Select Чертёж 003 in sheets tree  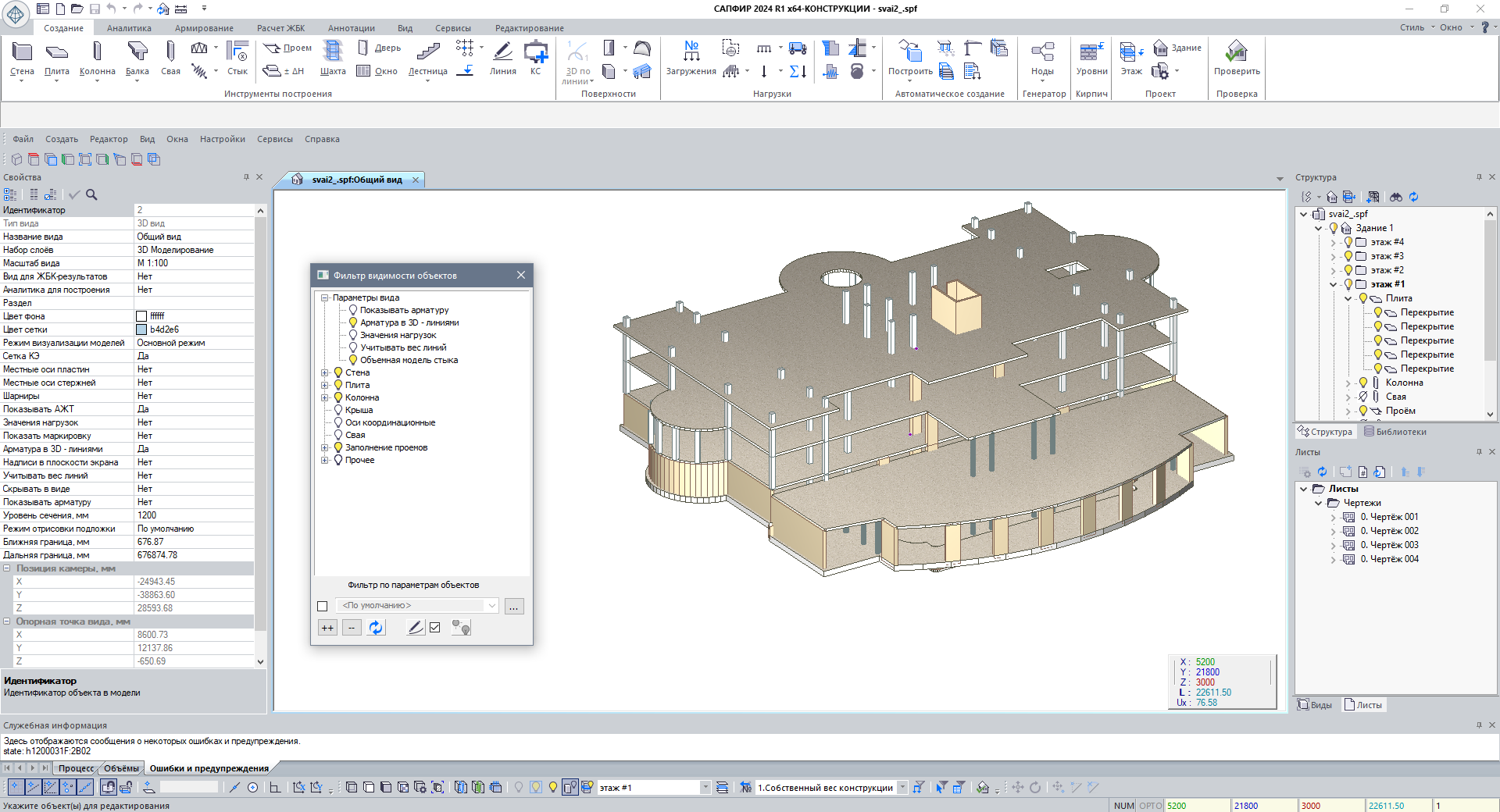1388,545
